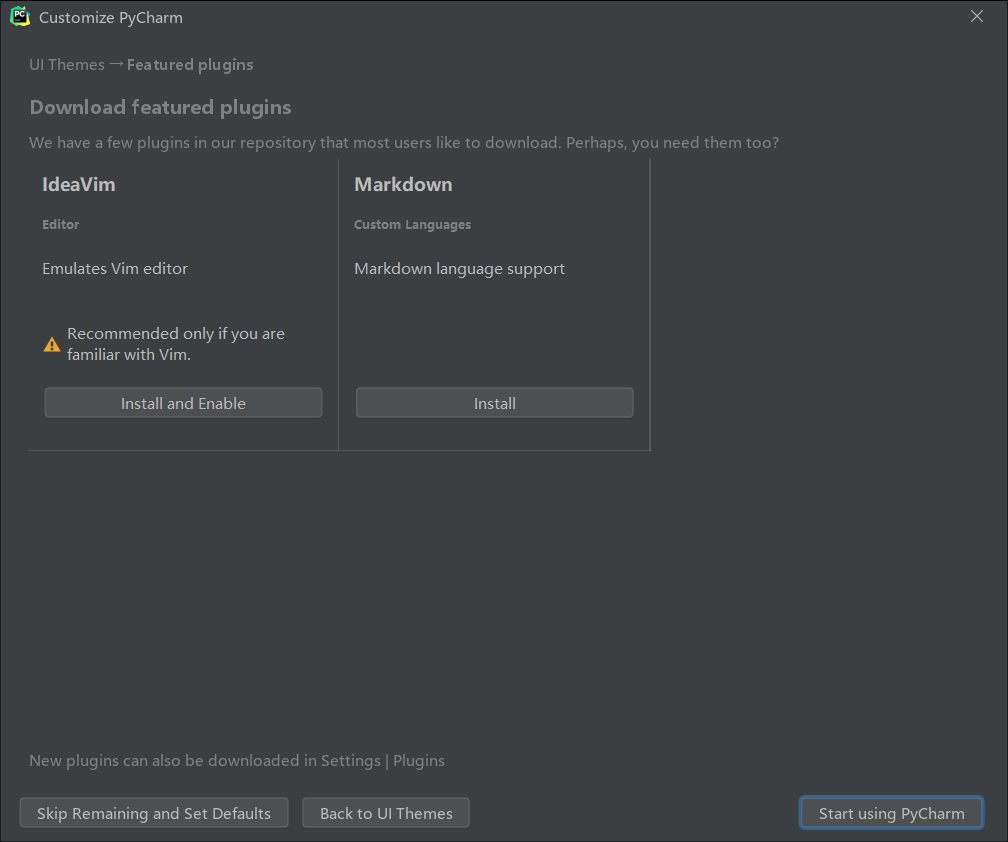Install the Markdown plugin
The image size is (1008, 842).
[x=494, y=403]
